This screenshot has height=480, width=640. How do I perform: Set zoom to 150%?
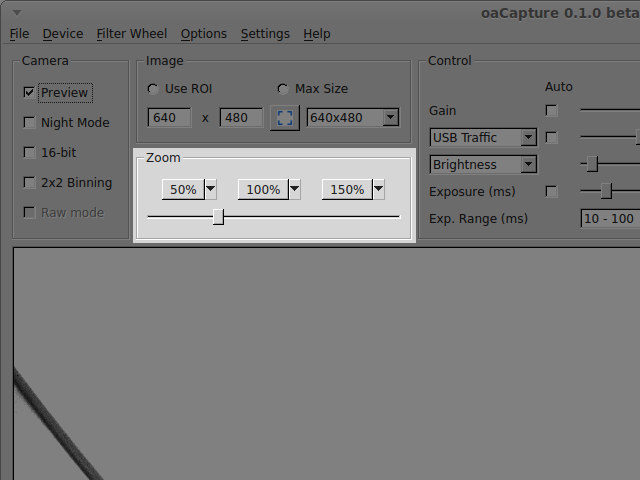click(347, 189)
